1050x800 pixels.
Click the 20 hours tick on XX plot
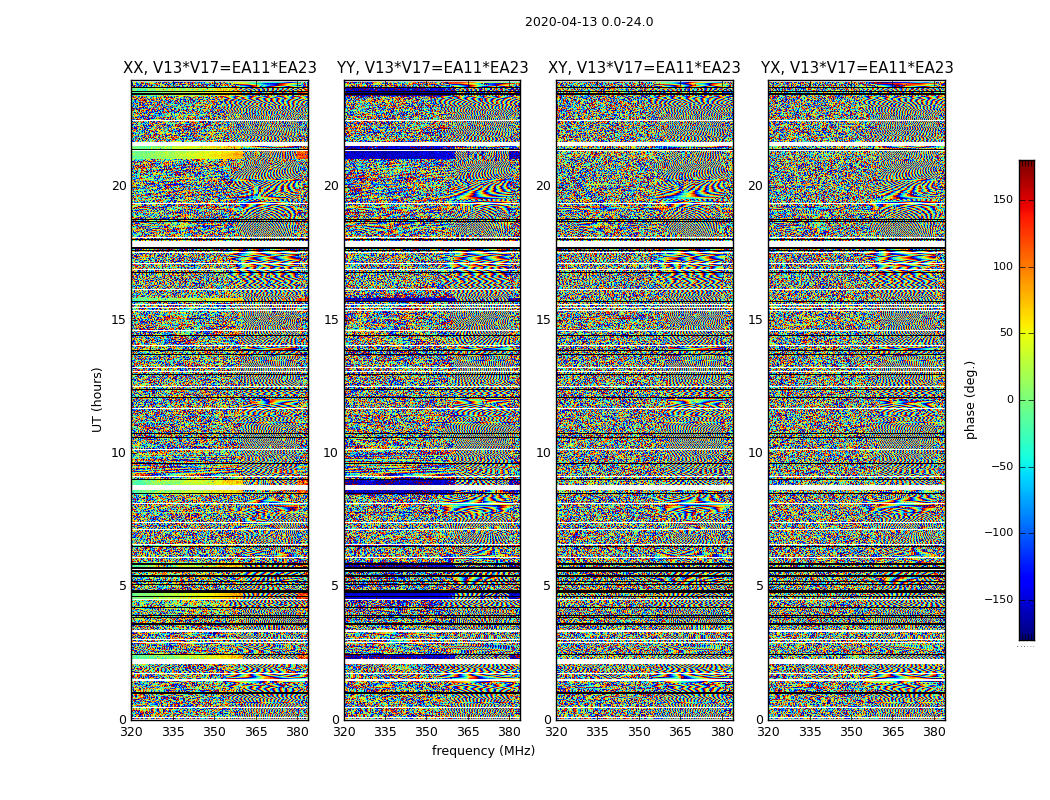click(119, 186)
